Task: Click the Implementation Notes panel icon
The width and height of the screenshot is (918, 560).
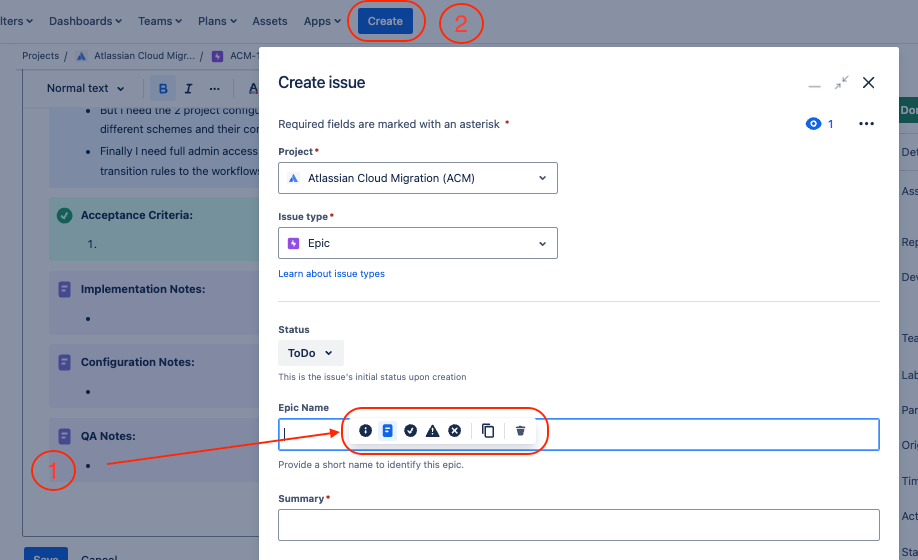Action: click(65, 289)
